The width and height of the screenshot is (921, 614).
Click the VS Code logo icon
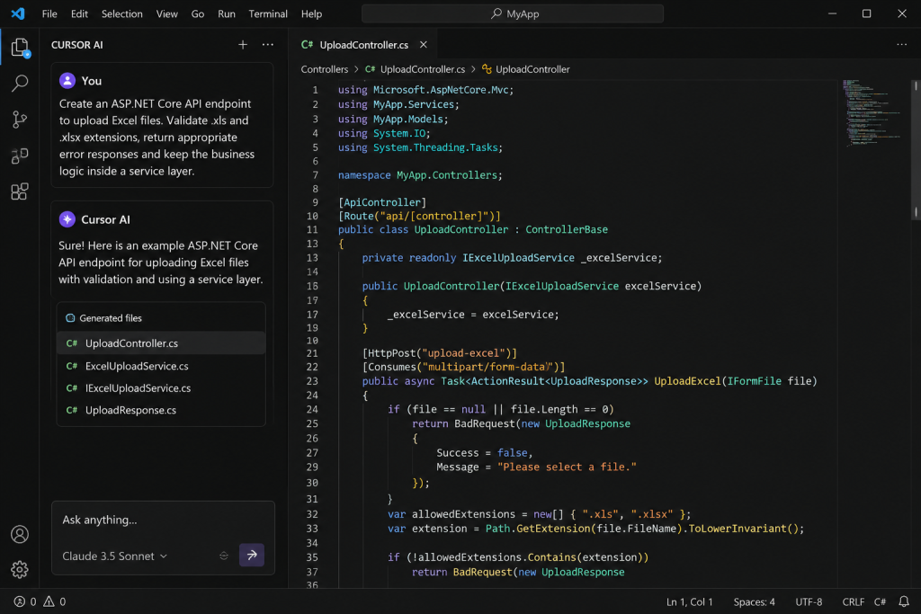click(18, 14)
